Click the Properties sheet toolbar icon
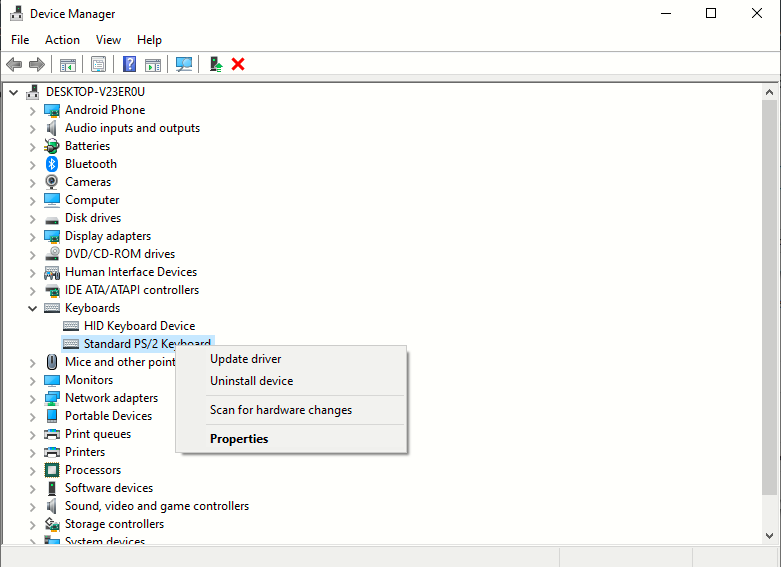 click(99, 64)
